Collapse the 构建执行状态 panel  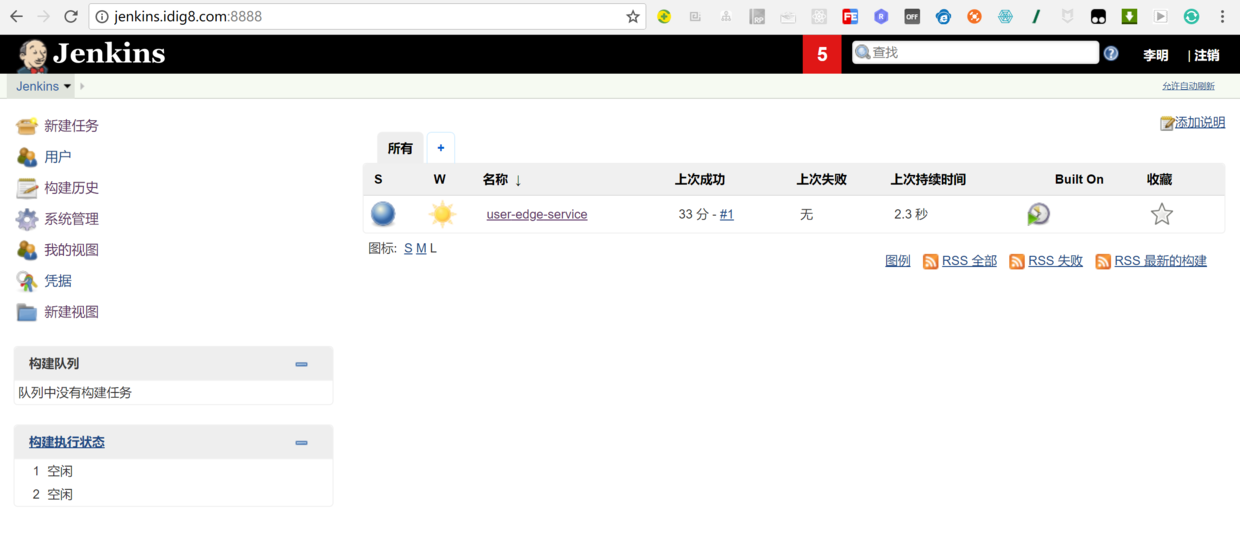click(301, 442)
